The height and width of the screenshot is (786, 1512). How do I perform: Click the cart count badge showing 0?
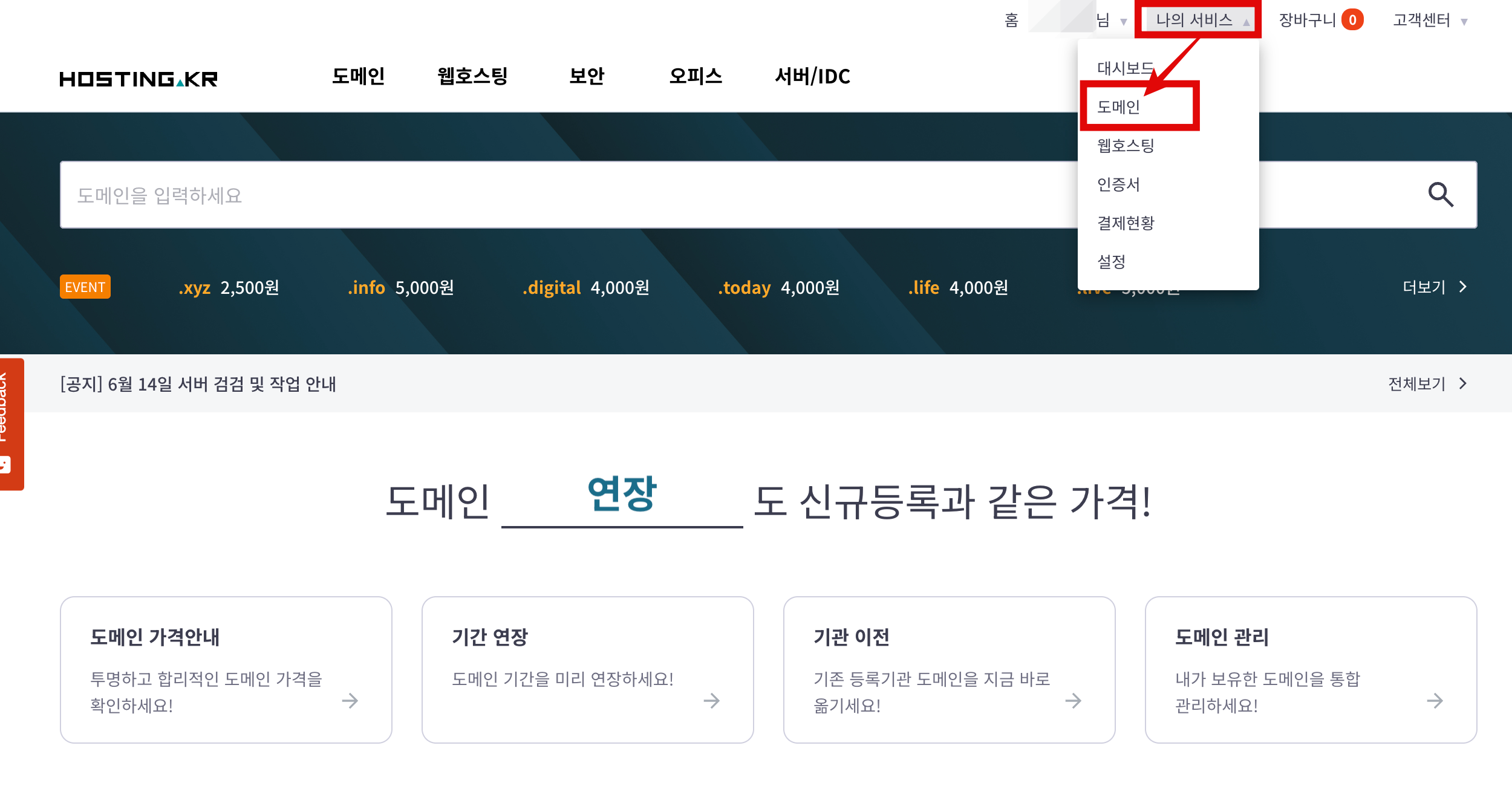click(1352, 20)
